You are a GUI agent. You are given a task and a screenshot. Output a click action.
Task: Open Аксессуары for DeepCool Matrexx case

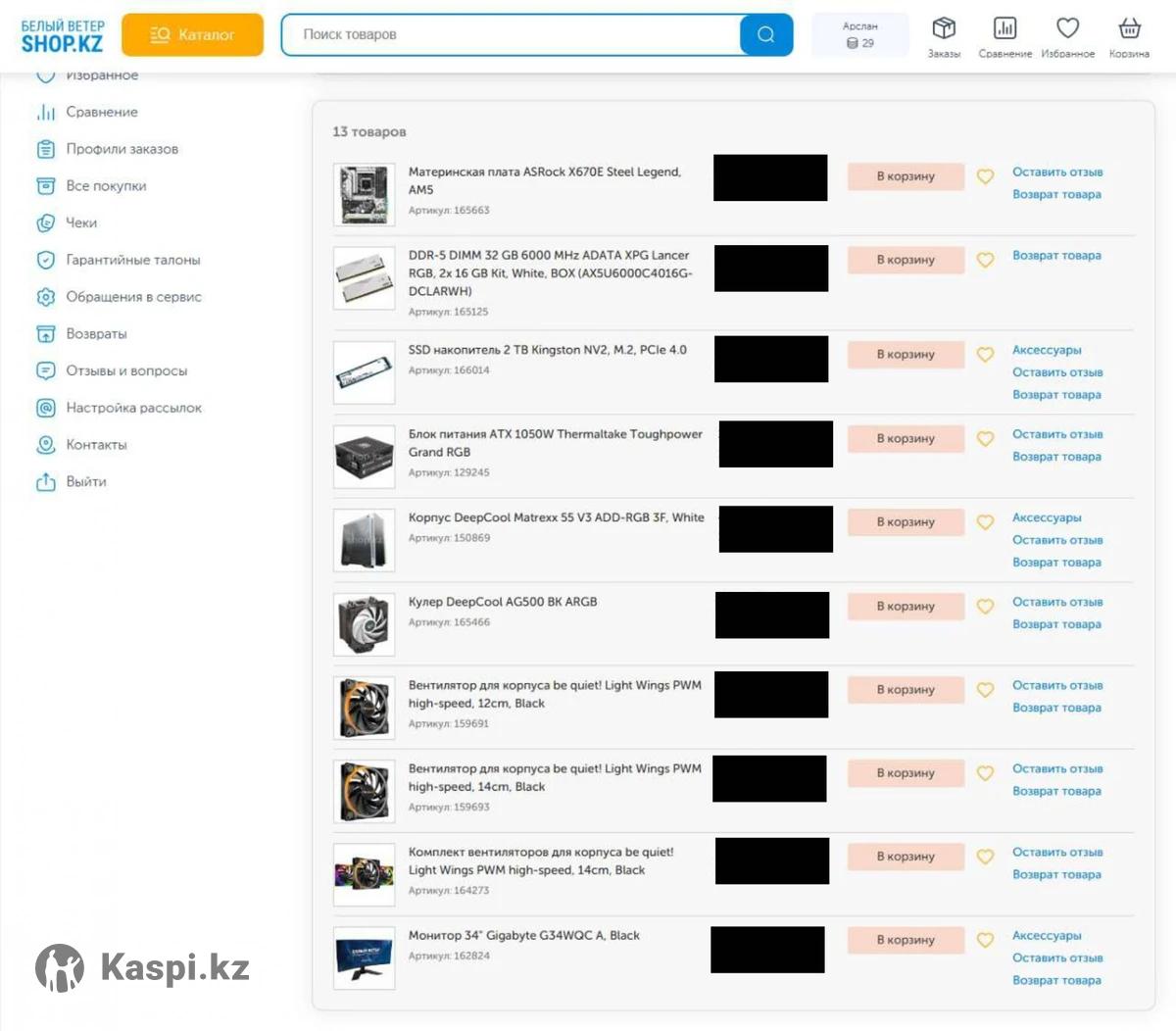pyautogui.click(x=1046, y=517)
